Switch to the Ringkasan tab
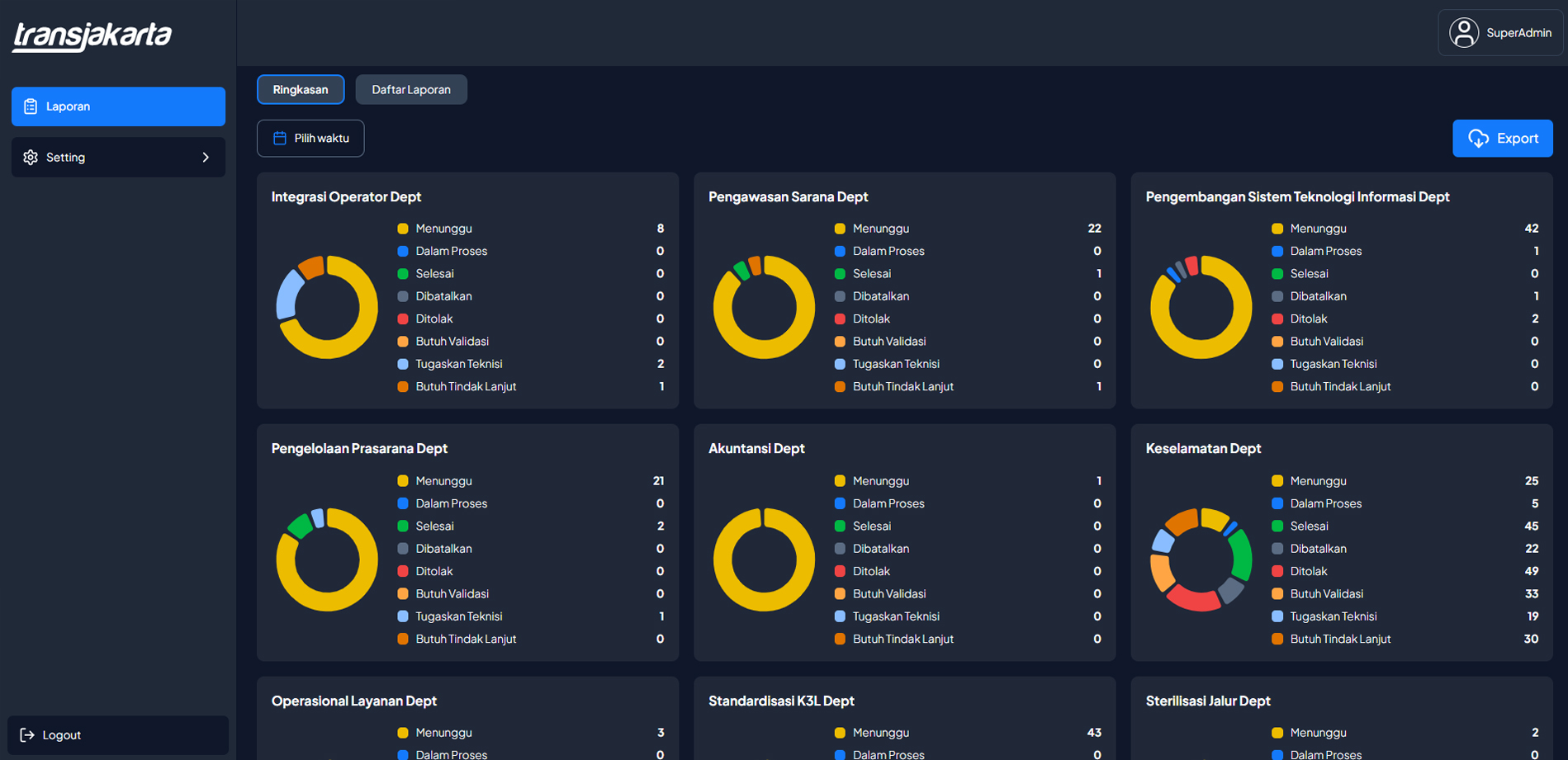The height and width of the screenshot is (760, 1568). [301, 90]
